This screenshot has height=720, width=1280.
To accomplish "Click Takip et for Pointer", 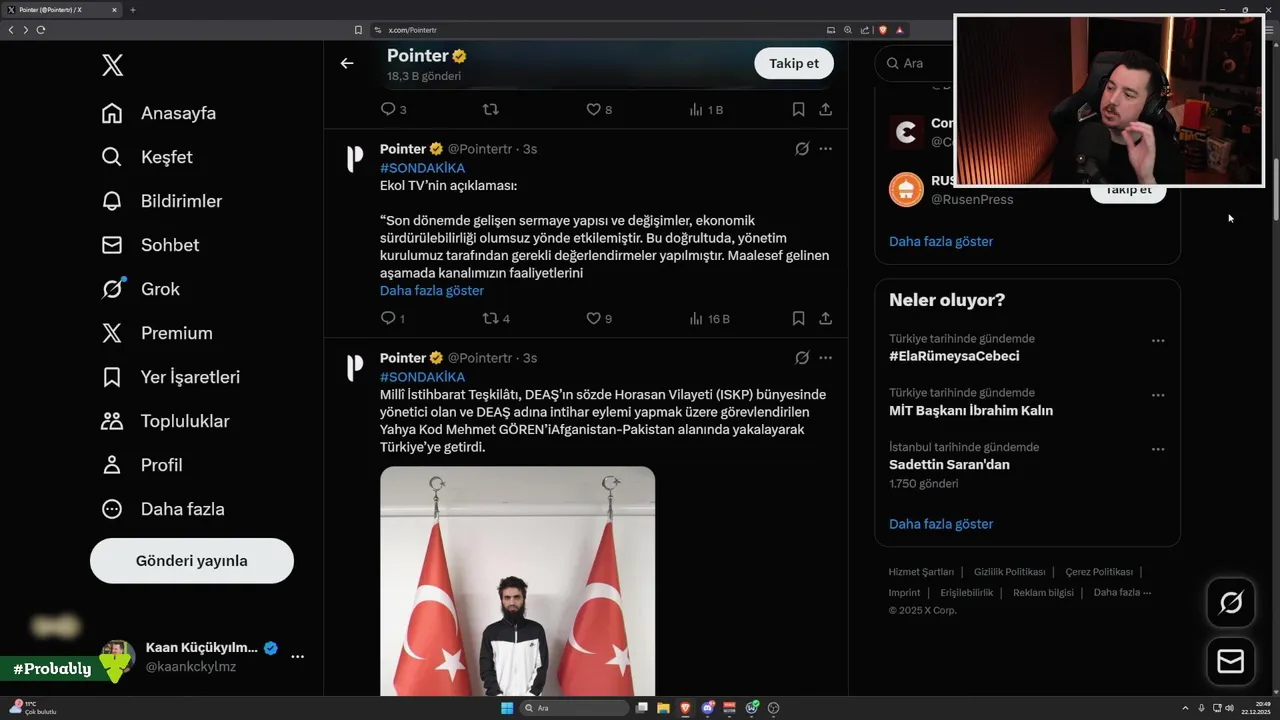I will [794, 63].
